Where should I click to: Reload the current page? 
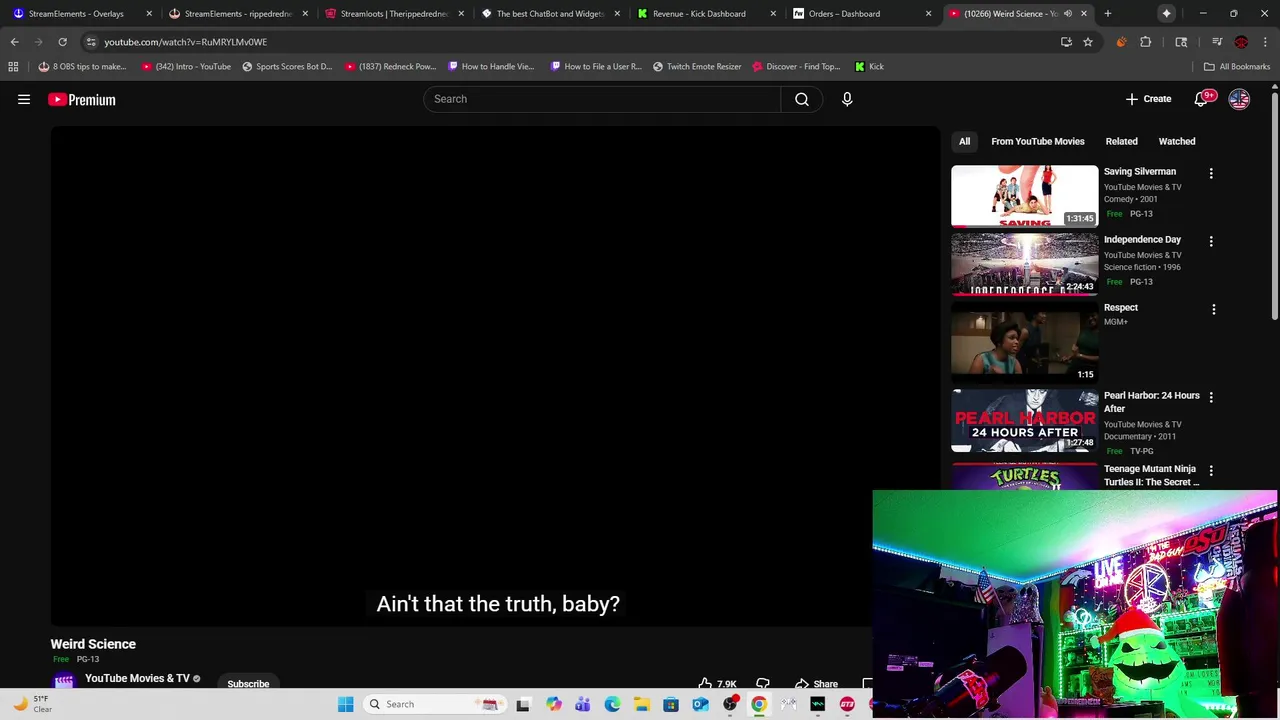(x=62, y=42)
